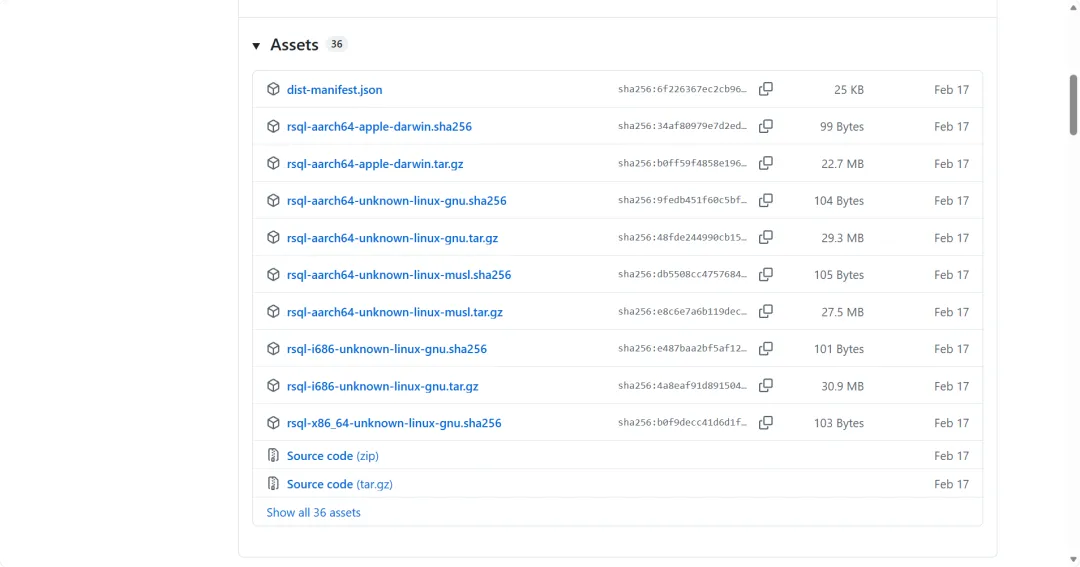Download rsql-aarch64-apple-darwin.tar.gz archive
Viewport: 1080px width, 567px height.
(x=374, y=164)
